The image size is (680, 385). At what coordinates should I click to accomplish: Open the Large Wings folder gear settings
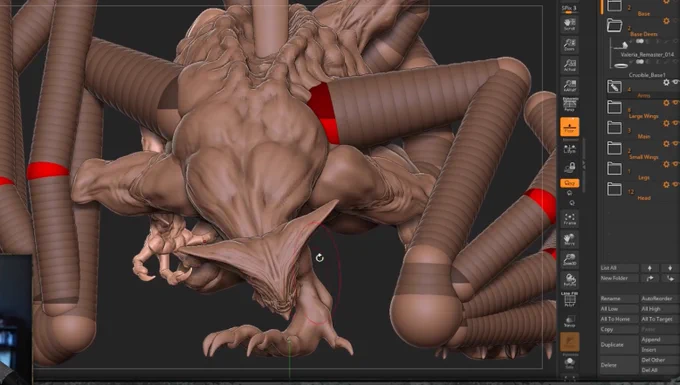click(667, 103)
